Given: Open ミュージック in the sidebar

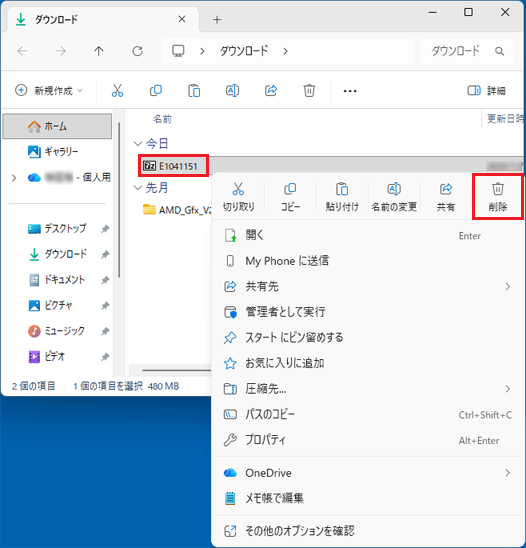Looking at the screenshot, I should coord(57,331).
